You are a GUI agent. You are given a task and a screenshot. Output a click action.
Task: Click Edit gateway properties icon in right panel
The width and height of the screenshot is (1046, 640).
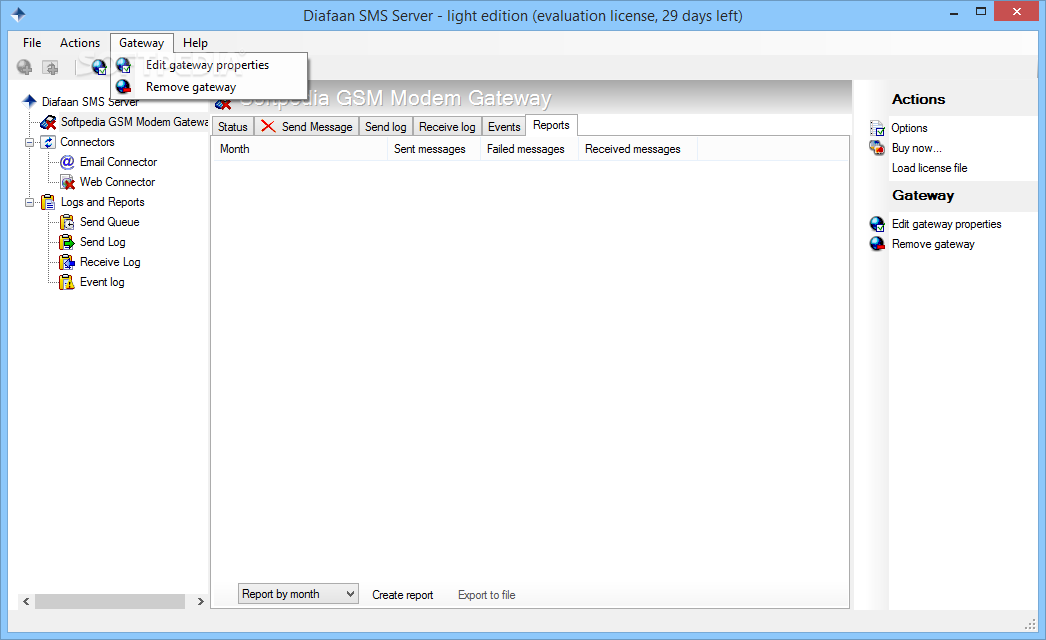click(x=877, y=224)
